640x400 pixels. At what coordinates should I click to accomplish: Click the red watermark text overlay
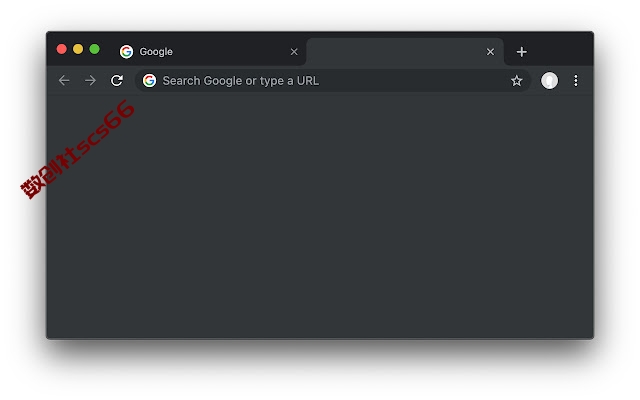78,150
